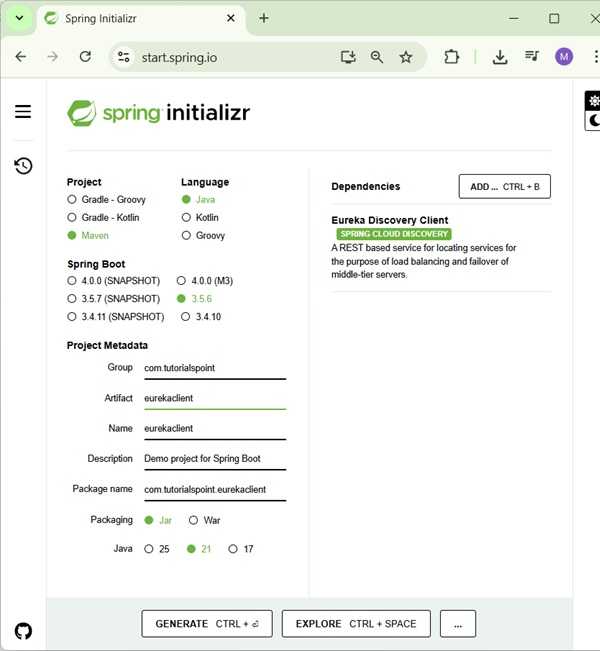The image size is (600, 651).
Task: Open the profile avatar M
Action: (564, 56)
